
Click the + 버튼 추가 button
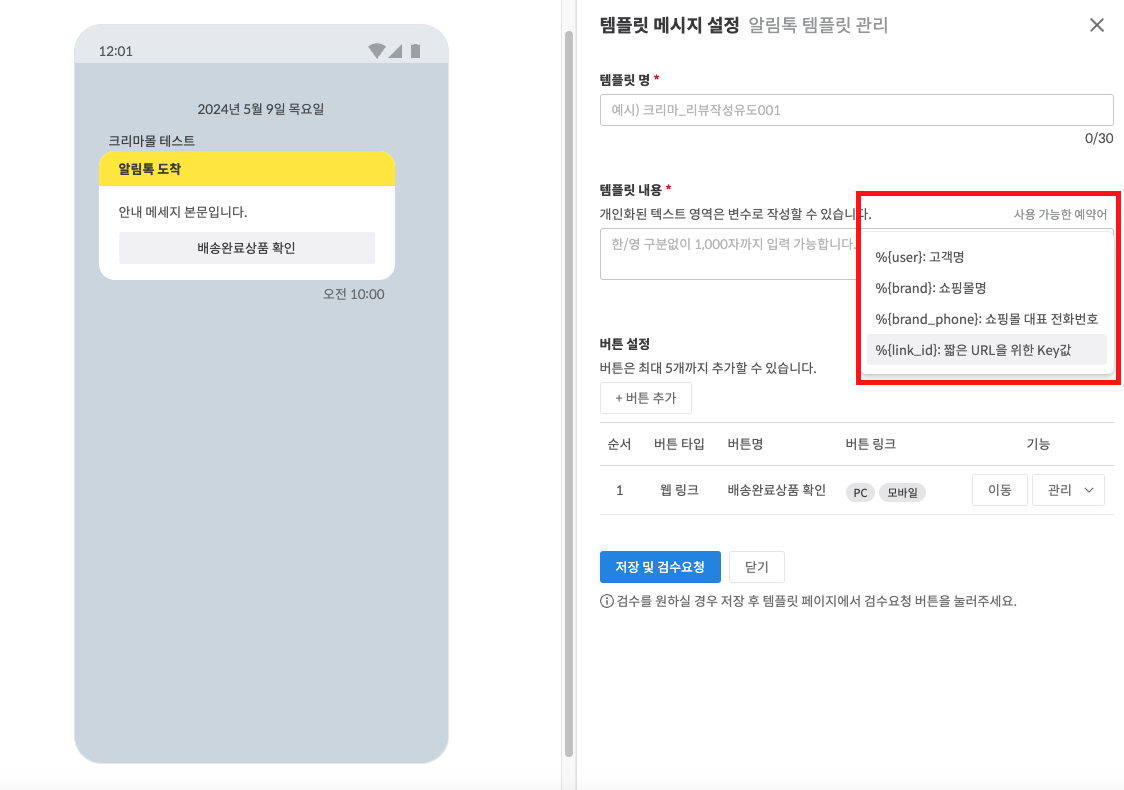click(x=645, y=397)
